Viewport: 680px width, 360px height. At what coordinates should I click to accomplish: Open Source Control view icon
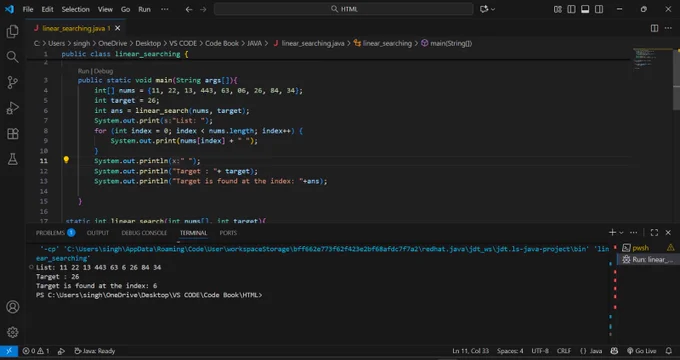tap(13, 82)
